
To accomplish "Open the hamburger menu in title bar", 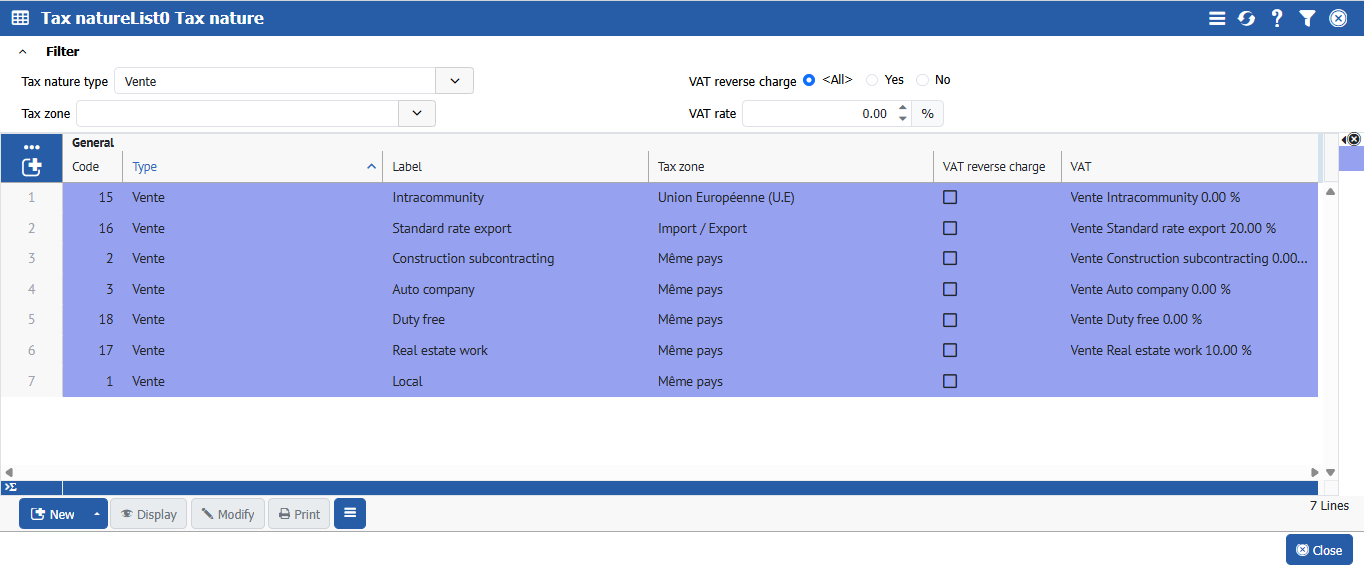I will [1217, 18].
